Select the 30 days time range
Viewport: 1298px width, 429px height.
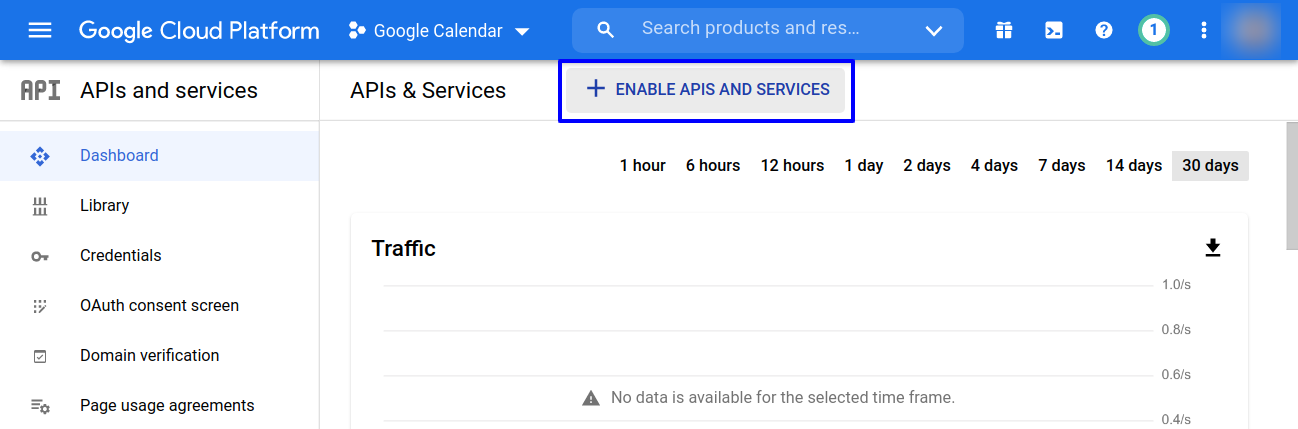tap(1210, 166)
